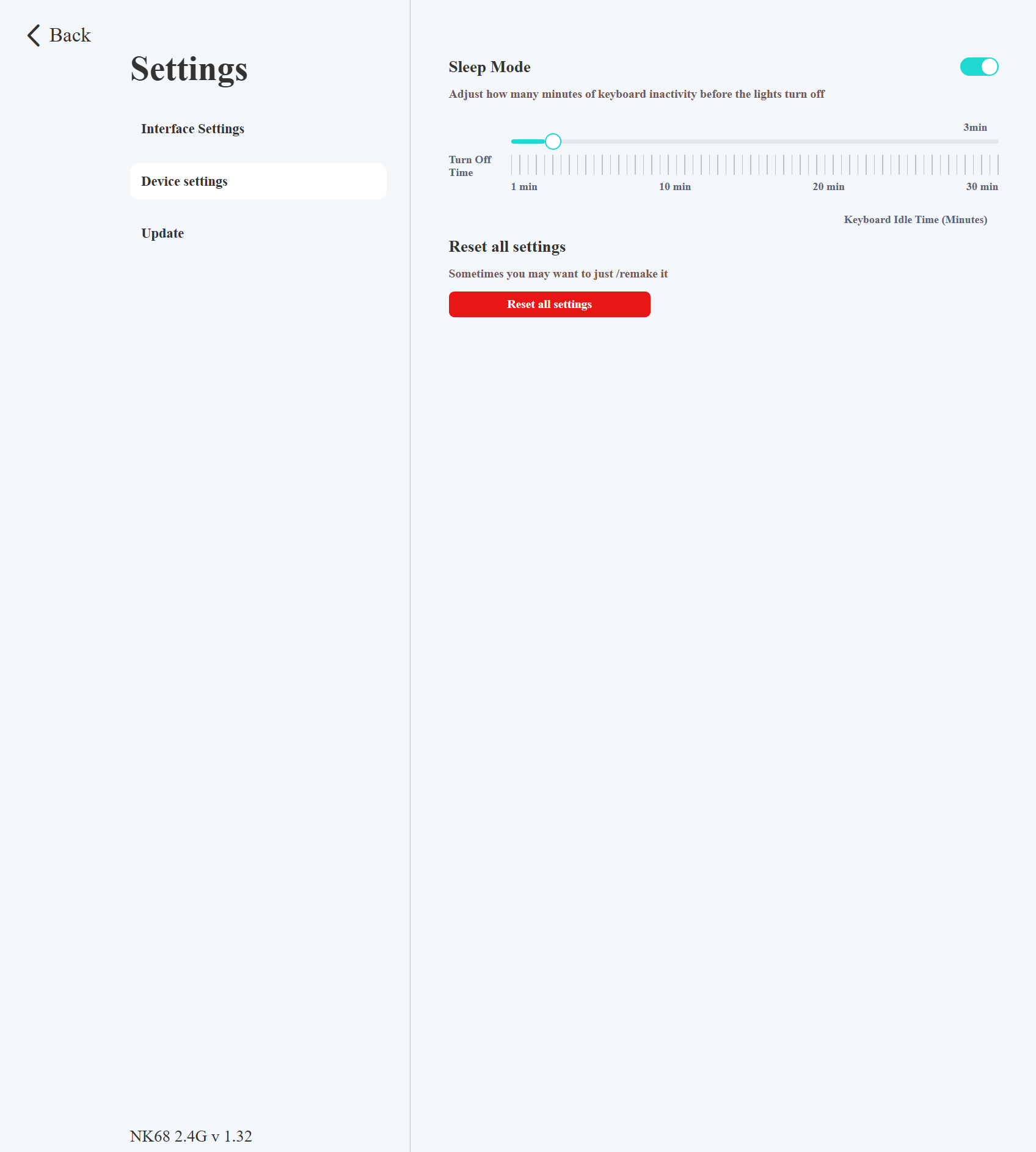Click the 1 min slider label

click(x=524, y=187)
